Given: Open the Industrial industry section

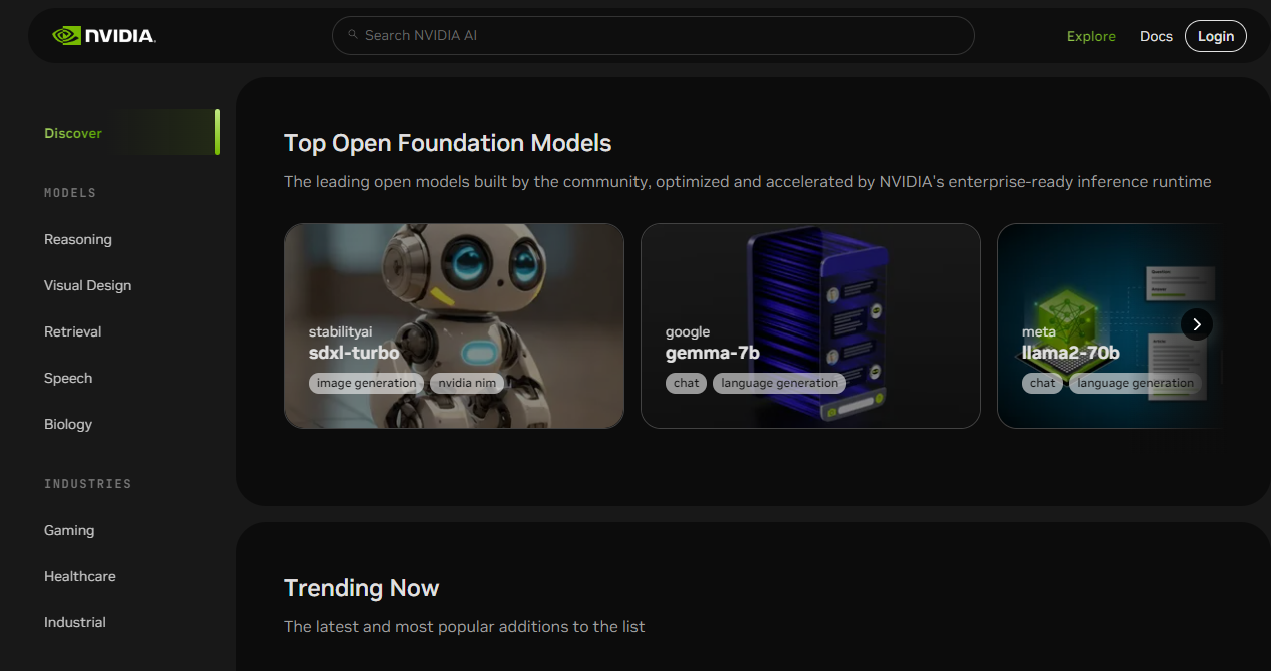Looking at the screenshot, I should [x=75, y=622].
